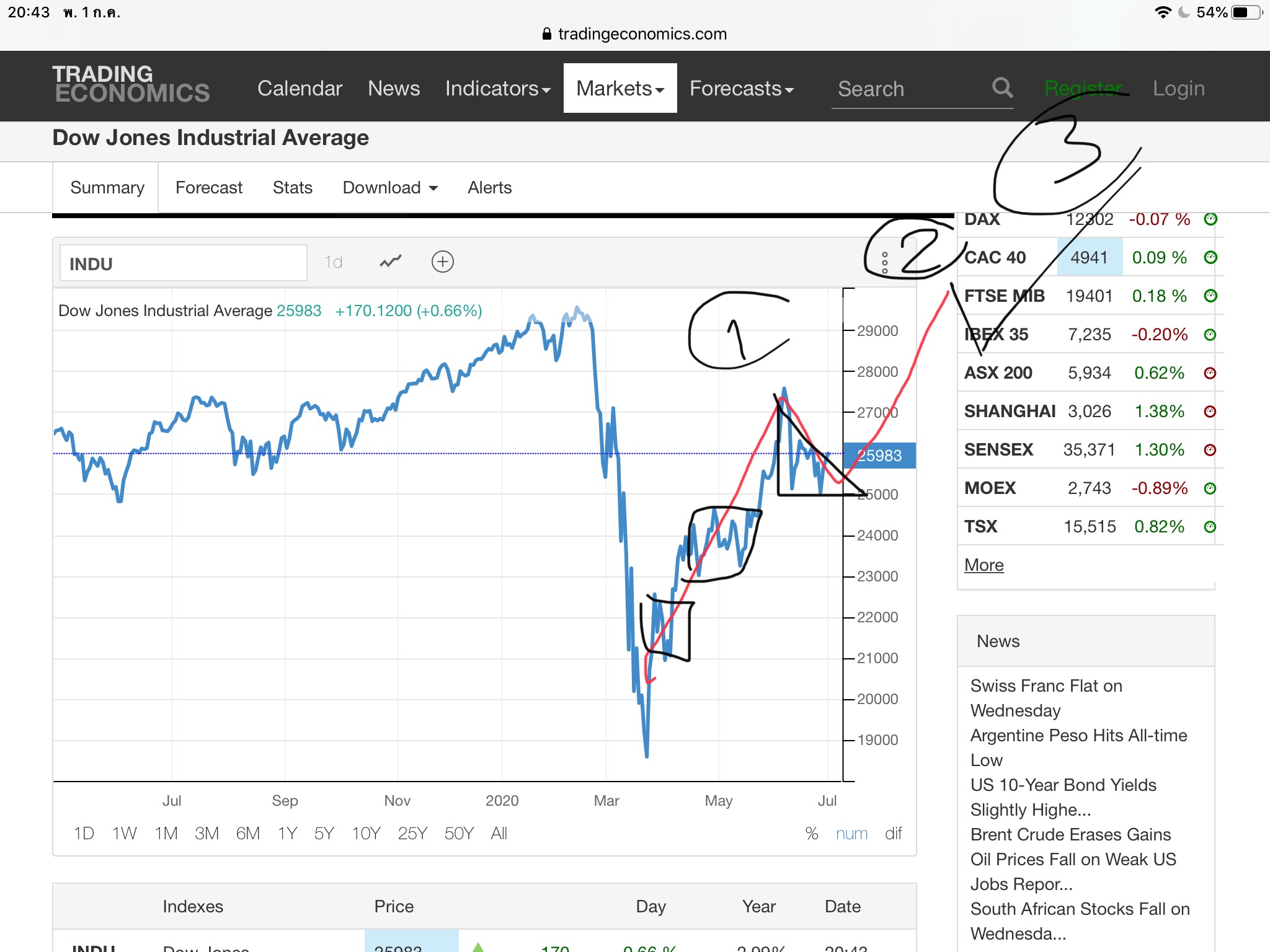Viewport: 1270px width, 952px height.
Task: Tap the Wi-Fi status icon
Action: tap(1163, 12)
